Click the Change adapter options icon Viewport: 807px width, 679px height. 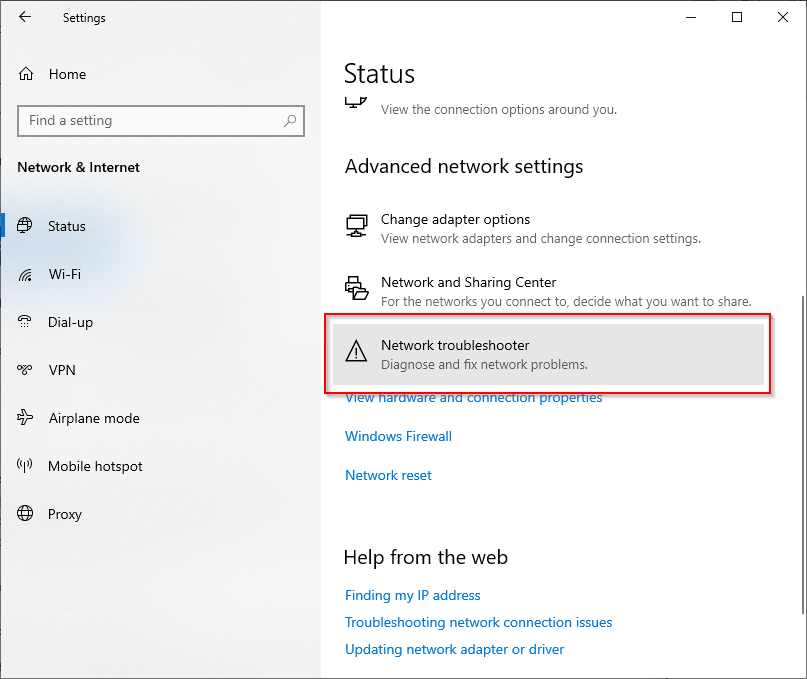coord(356,226)
